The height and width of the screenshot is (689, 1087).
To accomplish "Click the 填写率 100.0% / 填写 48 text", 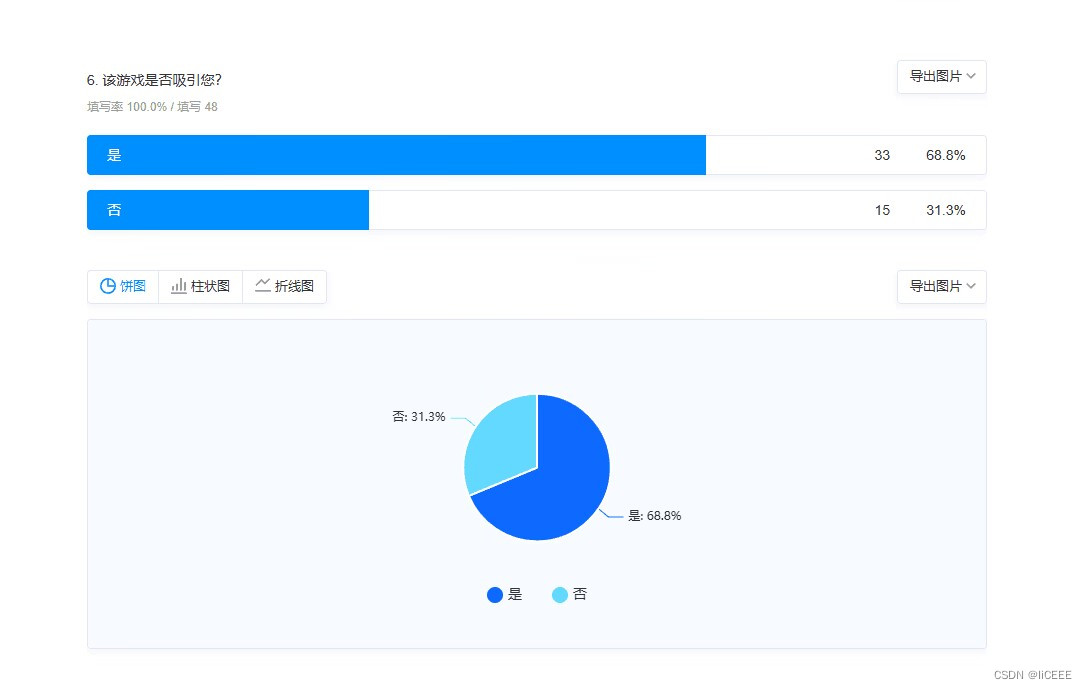I will click(x=153, y=107).
